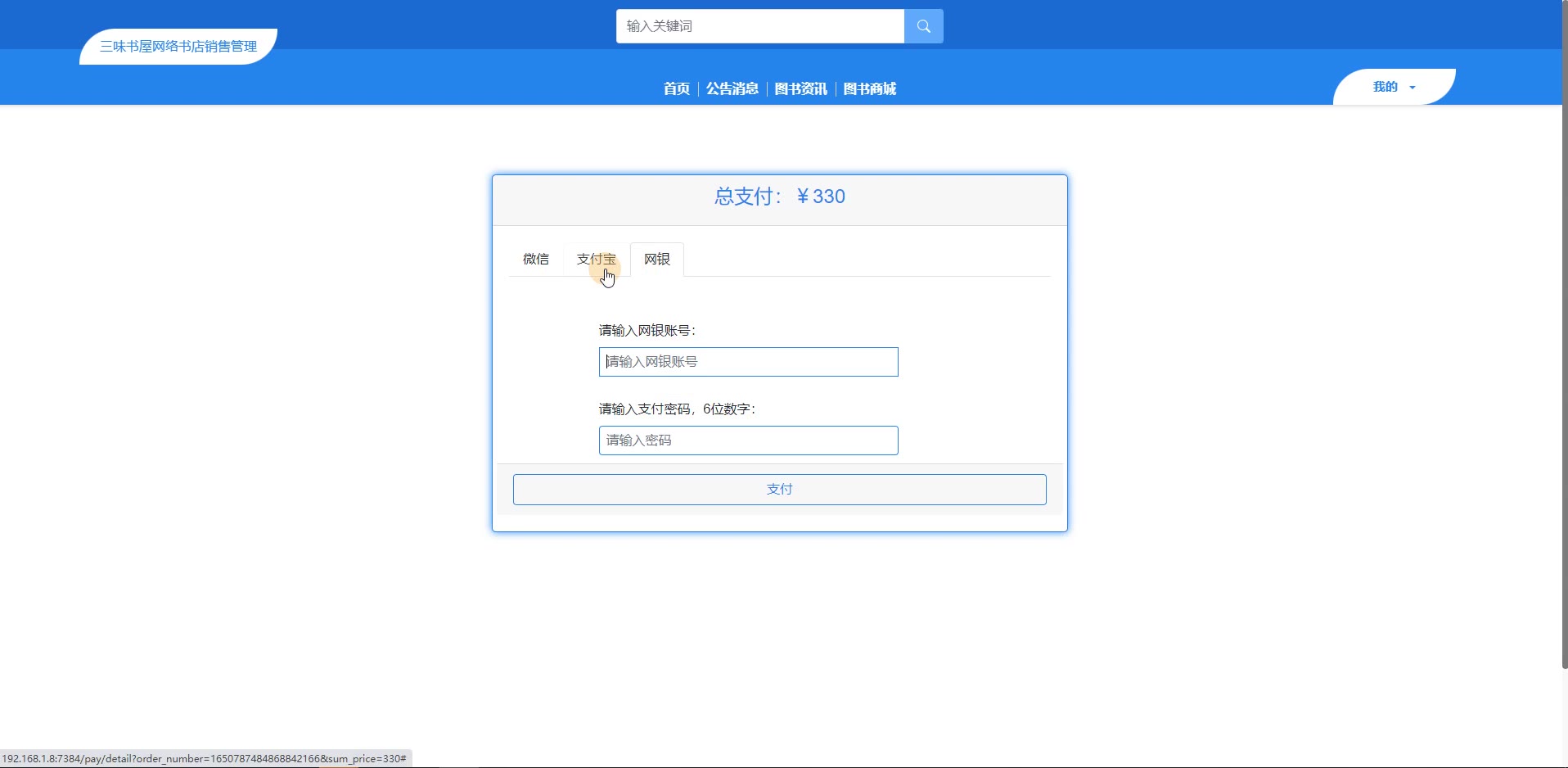Image resolution: width=1568 pixels, height=768 pixels.
Task: Go to 首页 in navigation
Action: click(676, 88)
